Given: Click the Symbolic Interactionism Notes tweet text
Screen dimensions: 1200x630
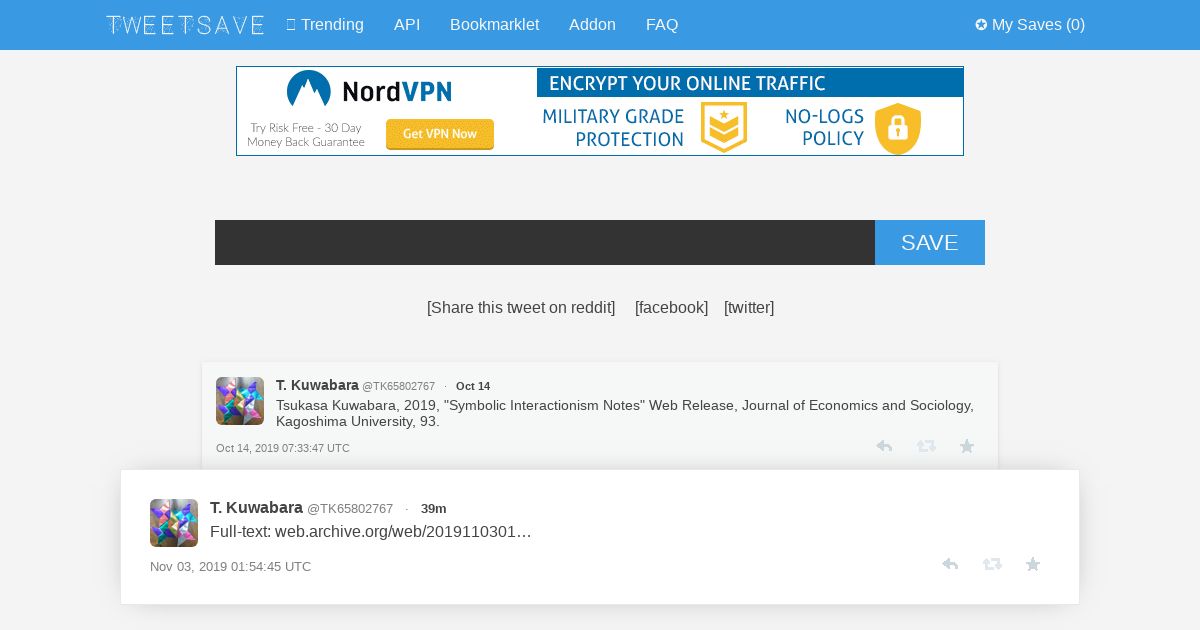Looking at the screenshot, I should pos(625,413).
